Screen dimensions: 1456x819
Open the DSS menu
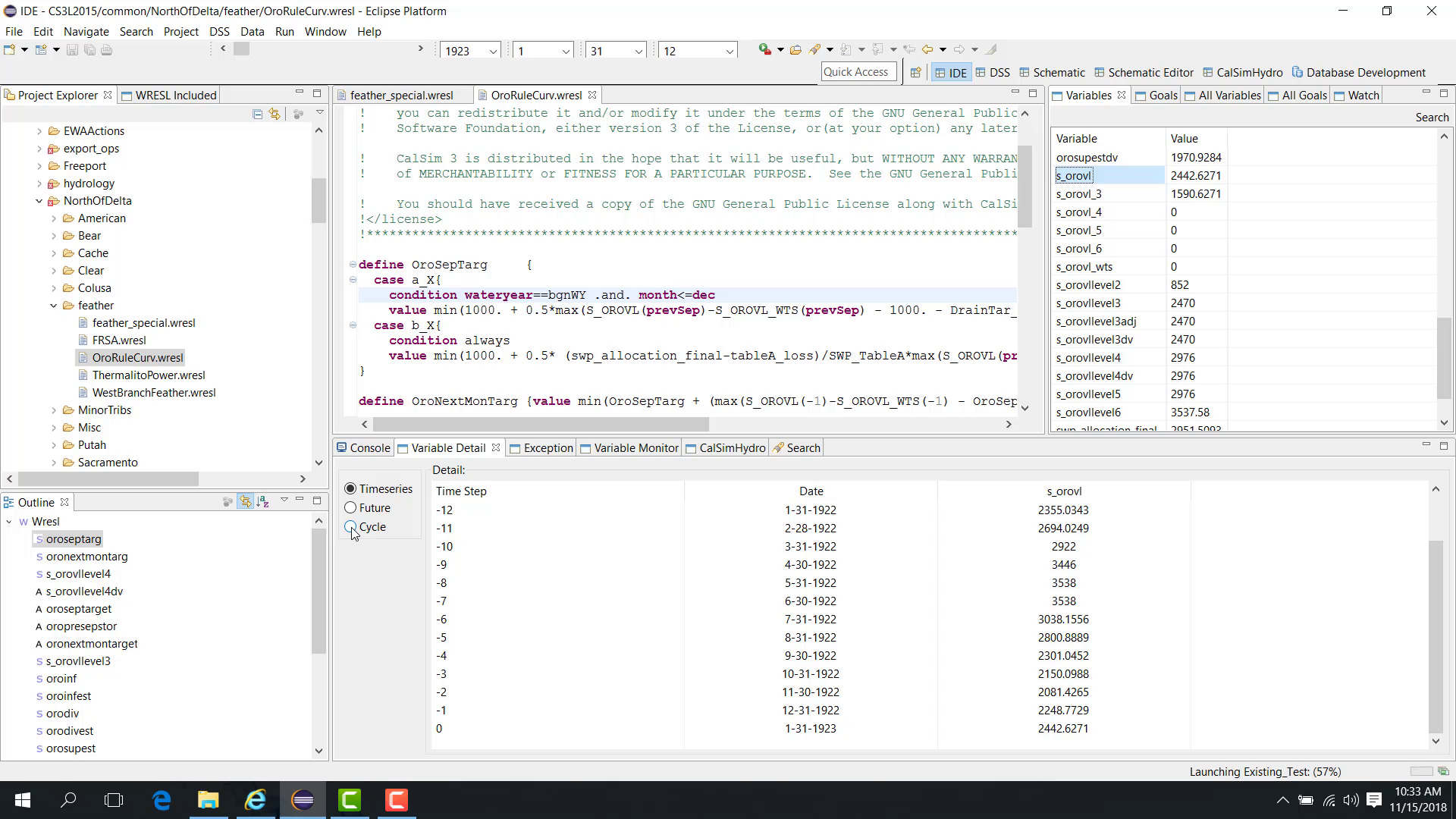219,32
